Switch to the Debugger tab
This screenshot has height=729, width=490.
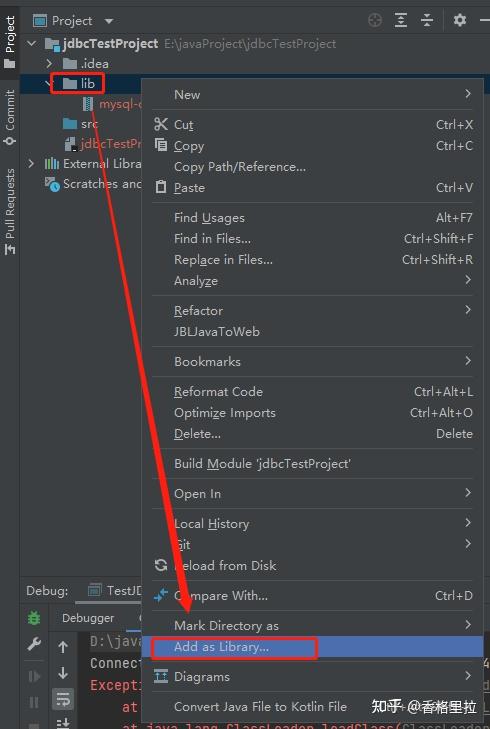click(x=88, y=618)
